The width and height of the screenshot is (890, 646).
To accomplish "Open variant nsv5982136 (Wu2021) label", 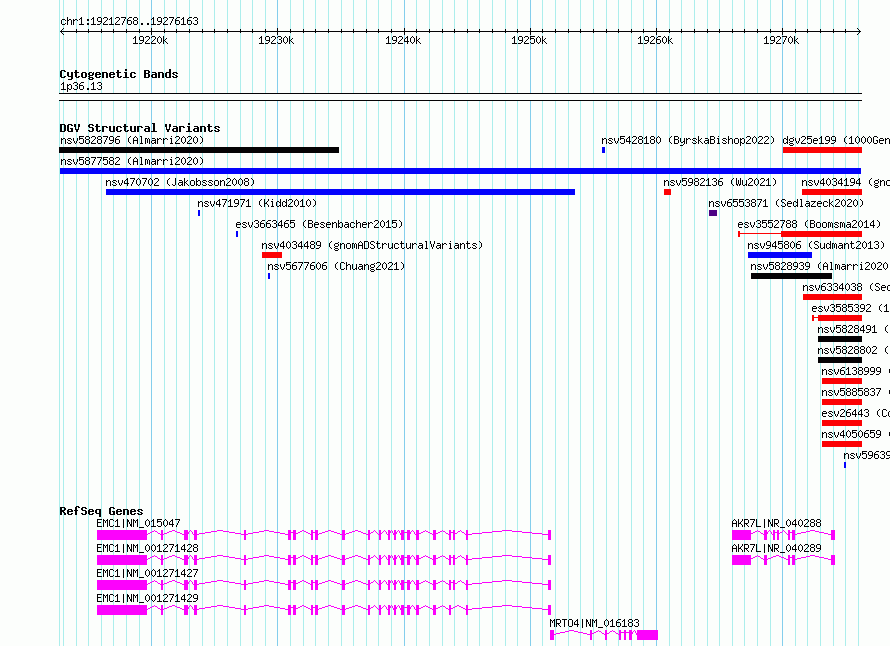I will tap(720, 182).
